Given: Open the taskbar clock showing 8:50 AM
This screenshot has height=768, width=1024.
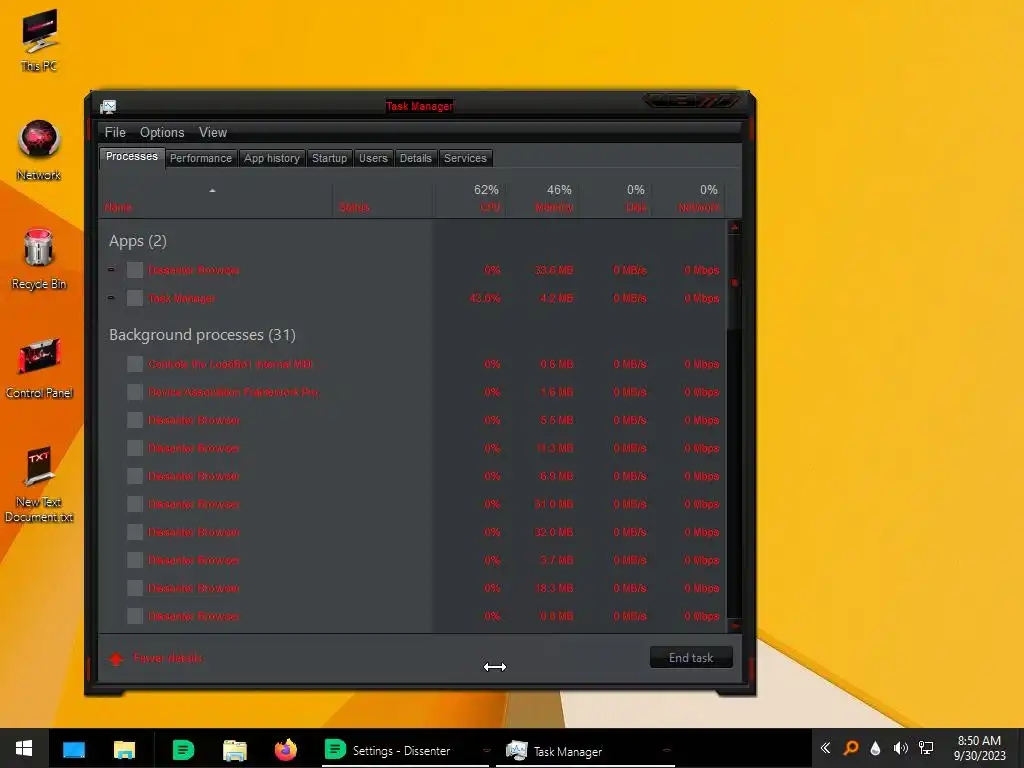Looking at the screenshot, I should (979, 748).
